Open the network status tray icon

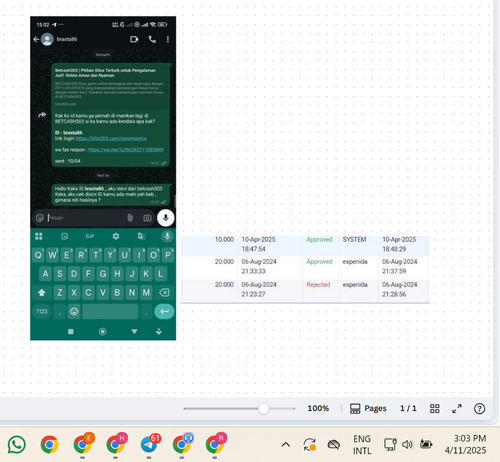pyautogui.click(x=390, y=444)
